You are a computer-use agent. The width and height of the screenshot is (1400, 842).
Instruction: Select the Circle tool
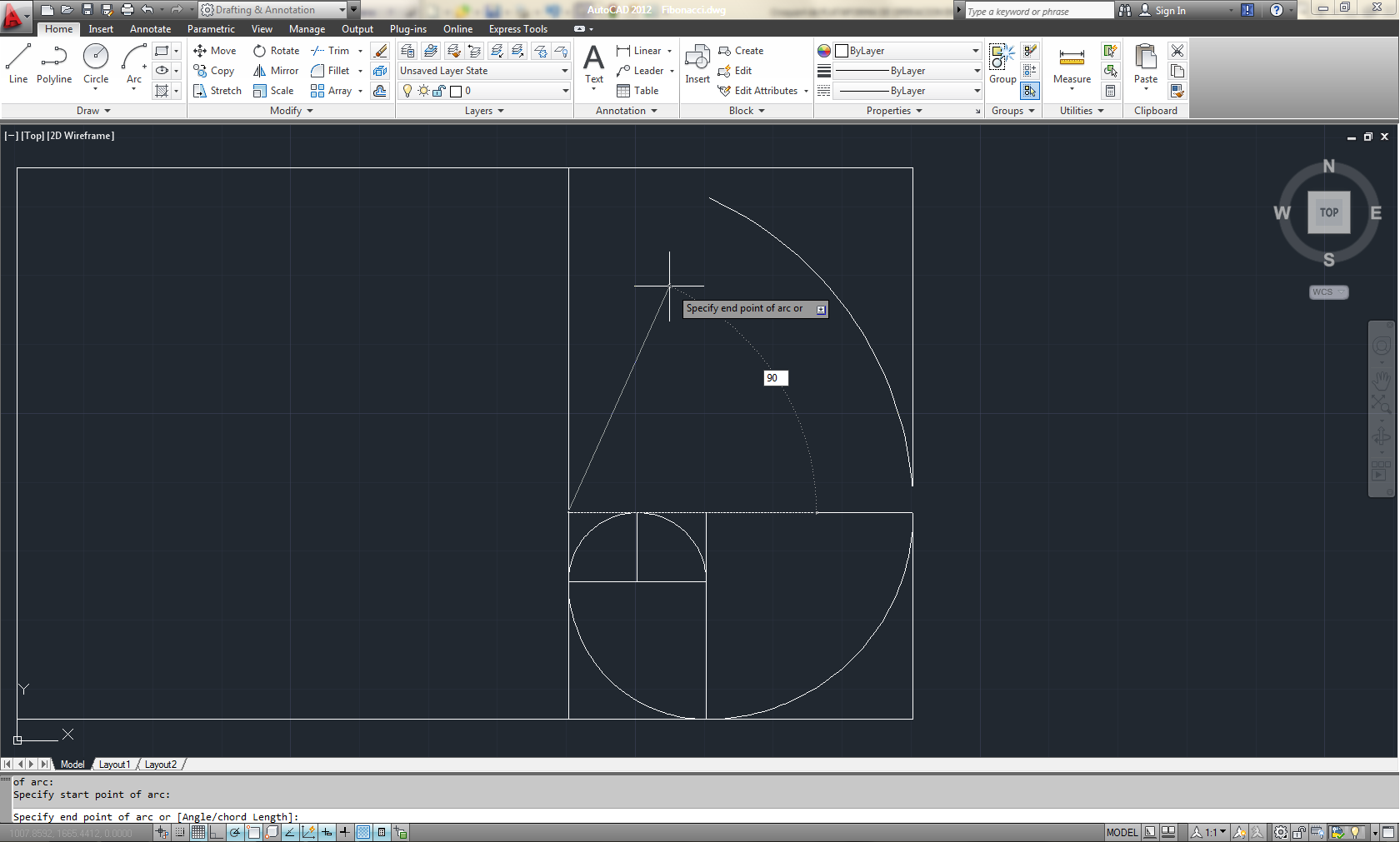point(96,64)
